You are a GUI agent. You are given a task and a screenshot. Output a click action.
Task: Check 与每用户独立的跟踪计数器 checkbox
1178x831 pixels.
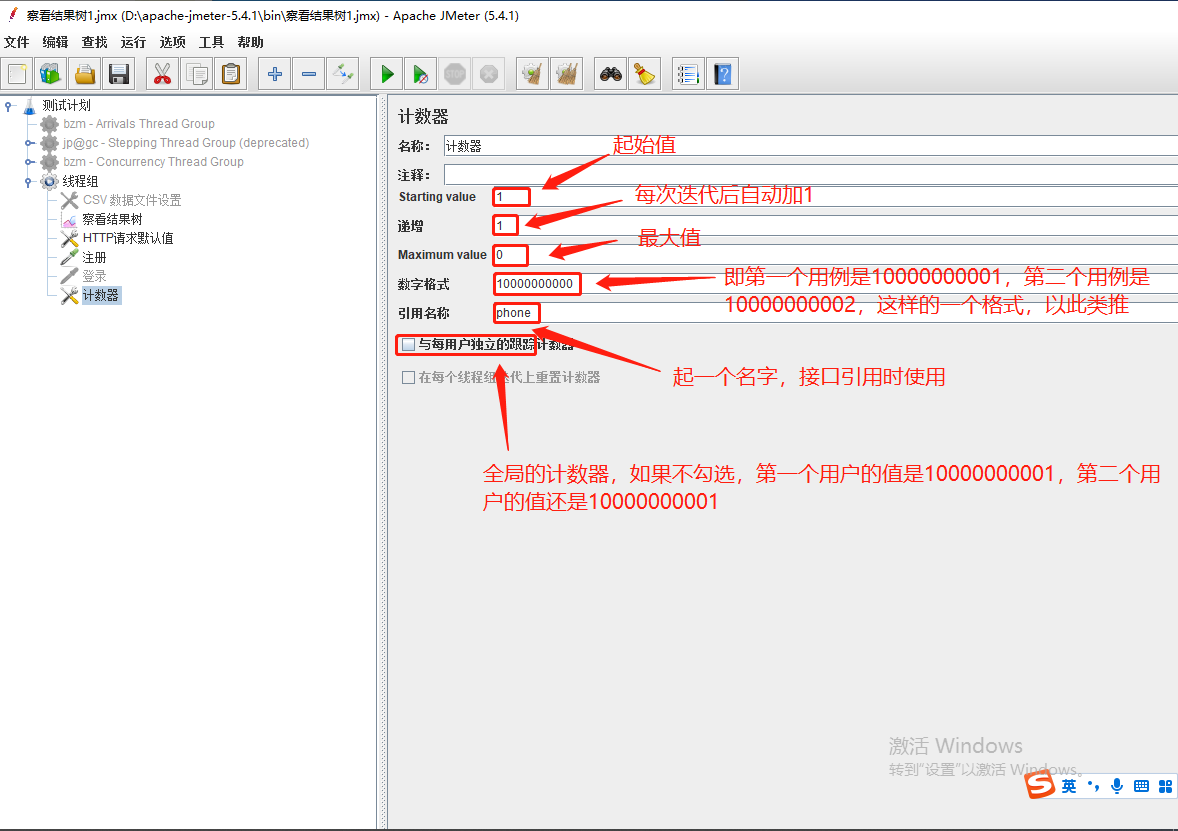coord(409,345)
